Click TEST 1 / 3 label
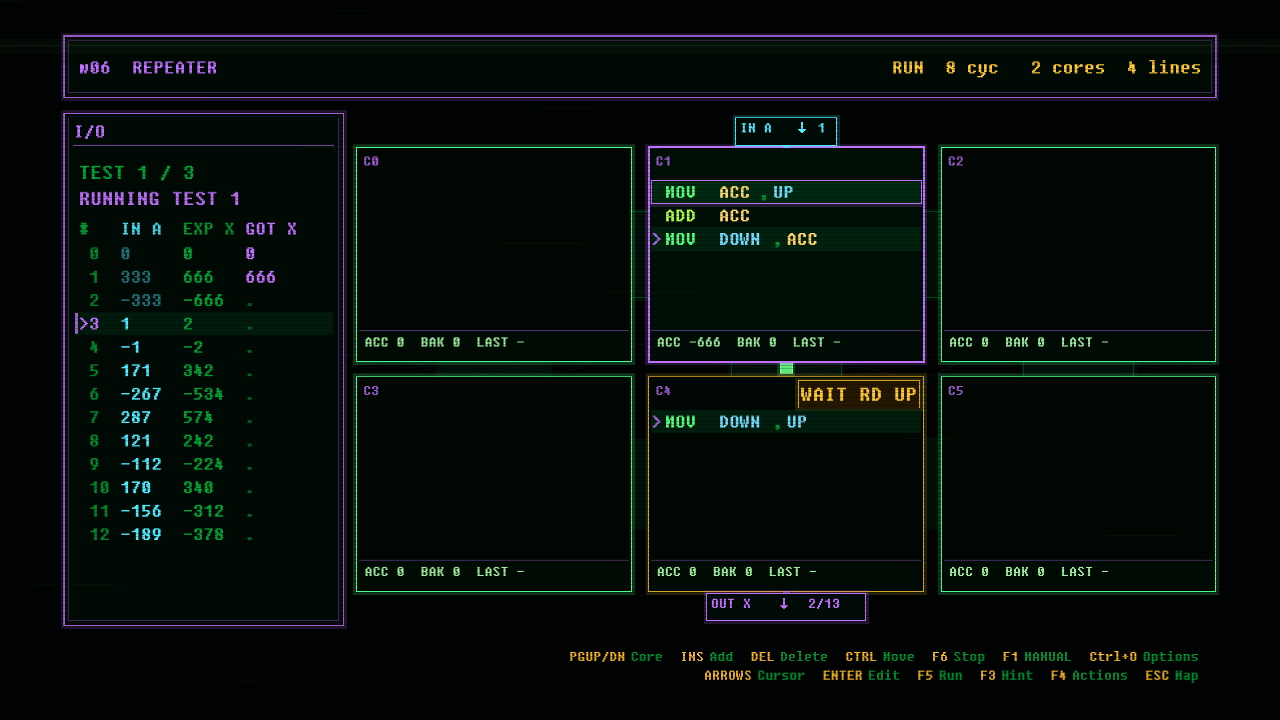1280x720 pixels. click(137, 173)
